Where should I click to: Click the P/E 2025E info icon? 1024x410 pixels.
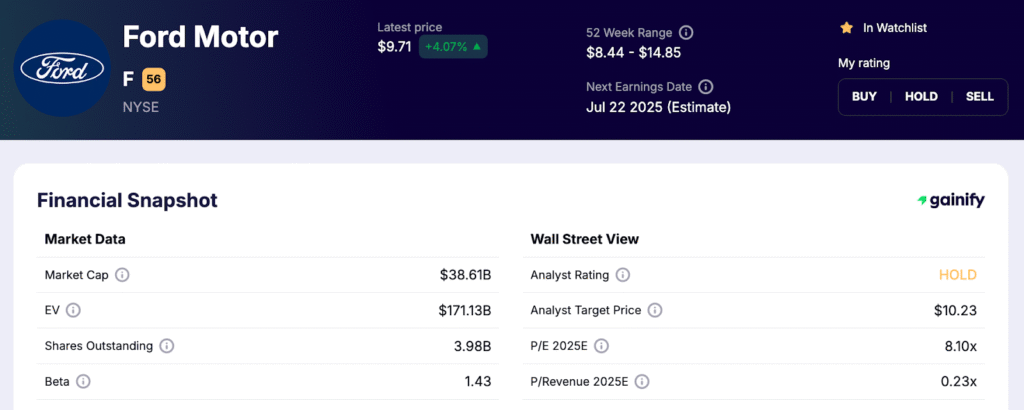click(601, 346)
